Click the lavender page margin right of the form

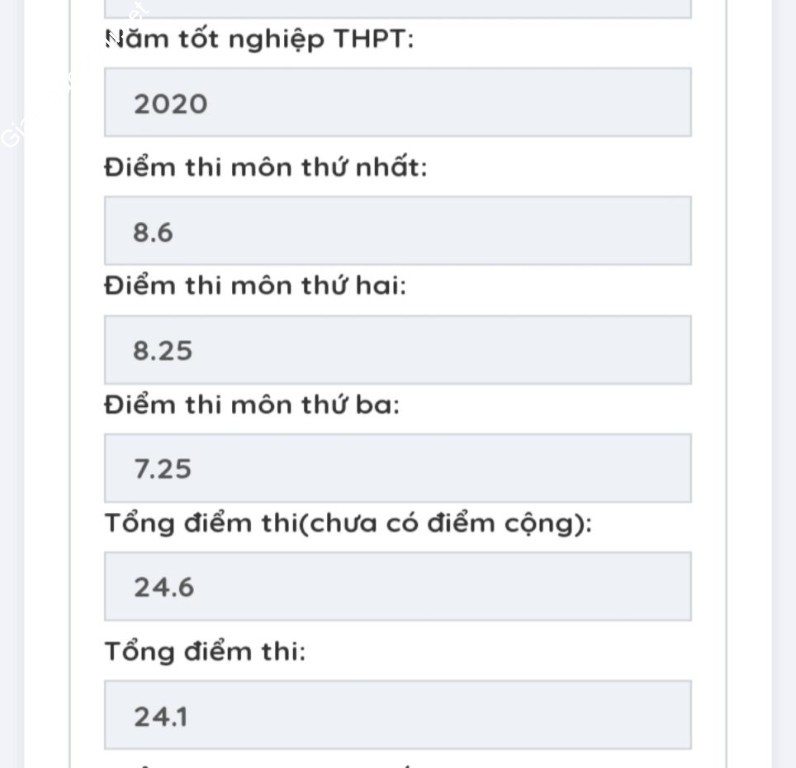[x=783, y=400]
